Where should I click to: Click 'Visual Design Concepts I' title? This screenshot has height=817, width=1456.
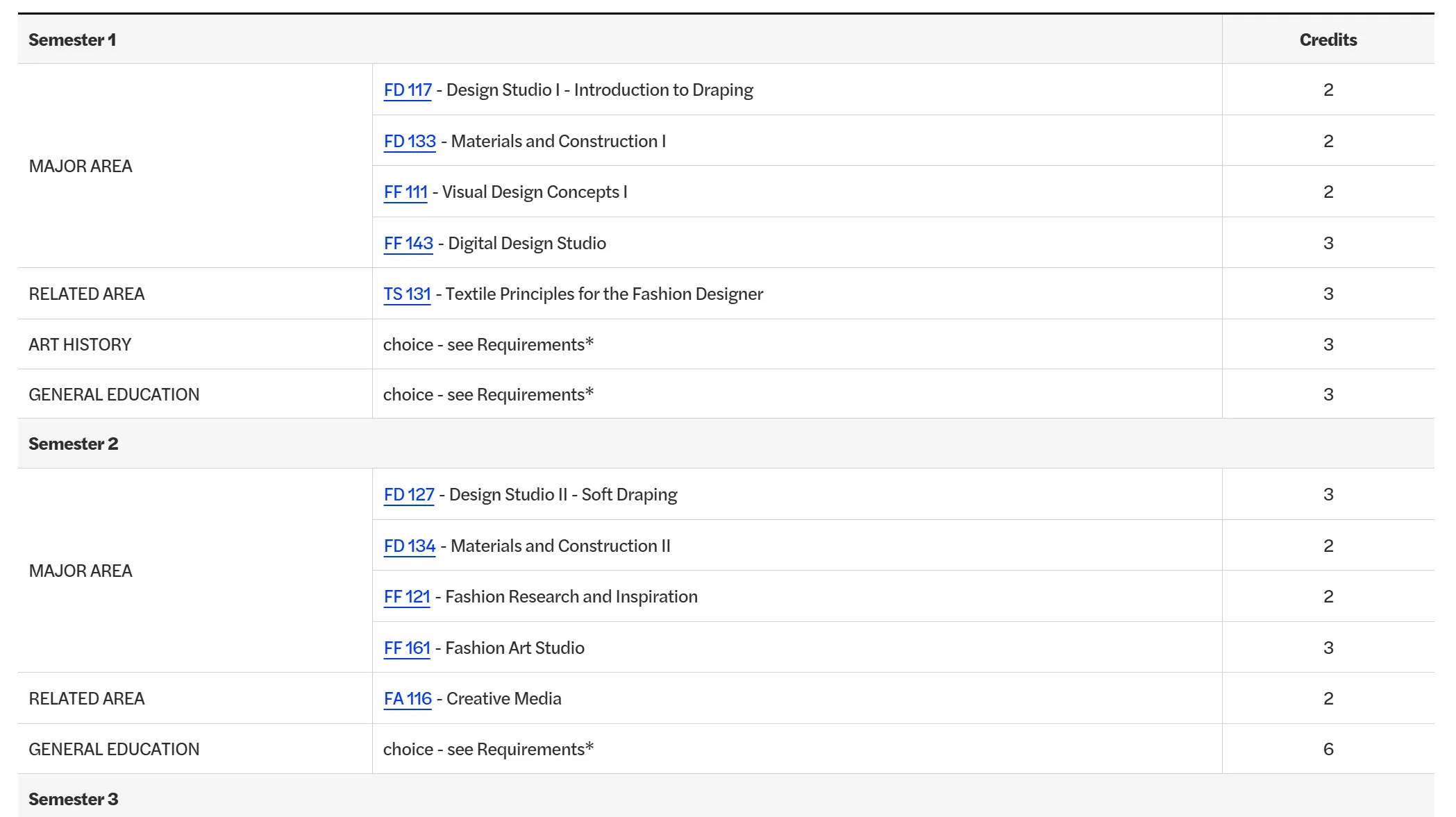coord(535,192)
